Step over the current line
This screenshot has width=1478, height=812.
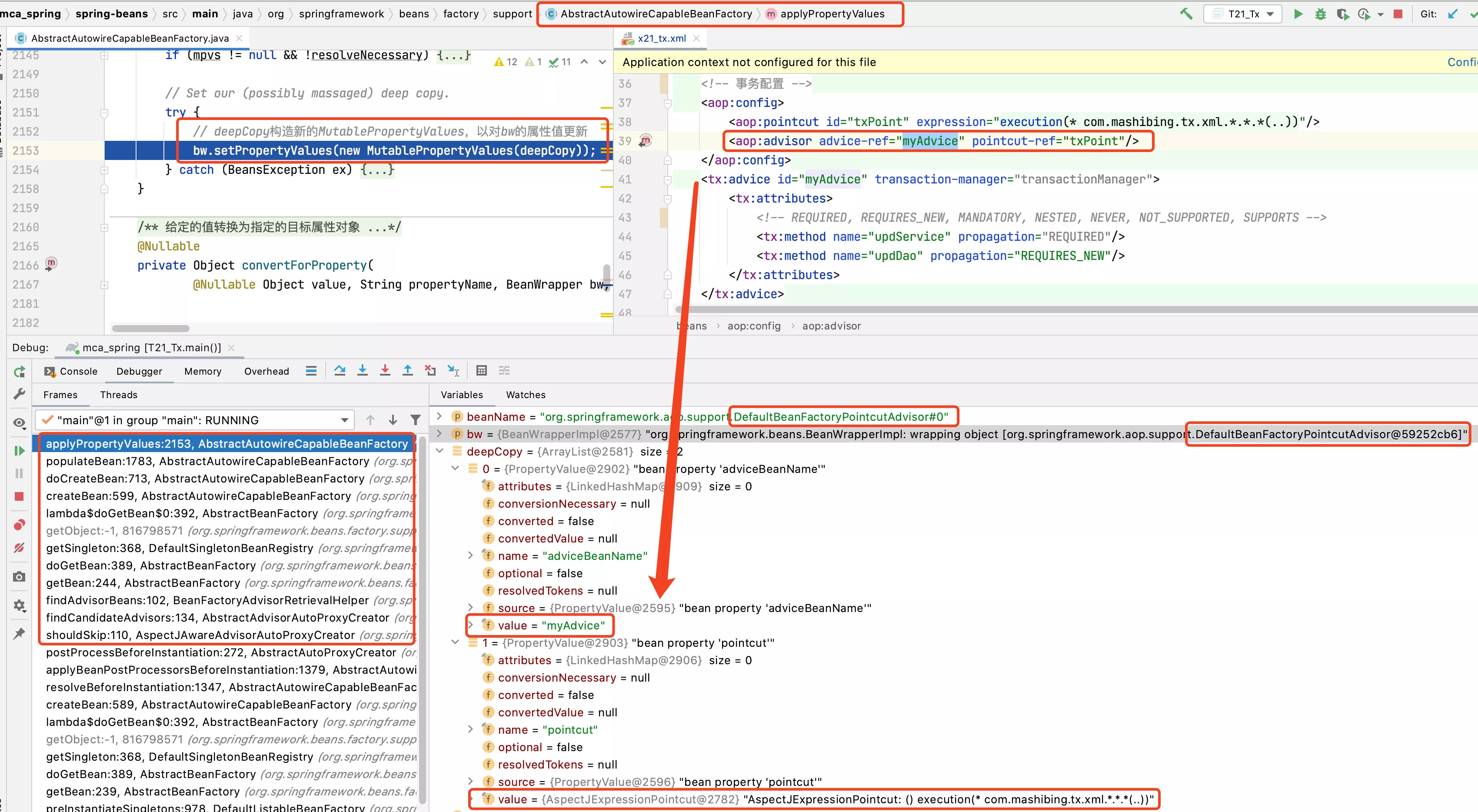coord(340,371)
